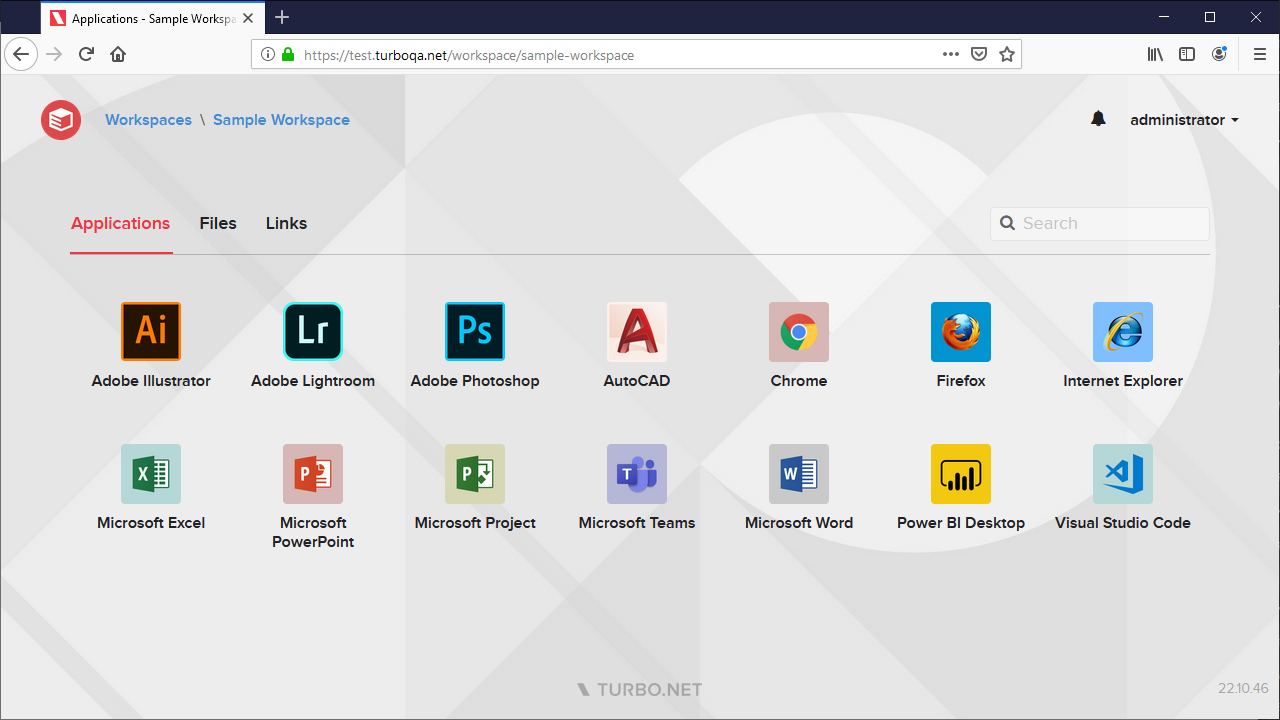This screenshot has height=720, width=1280.
Task: Switch to the Links tab
Action: pyautogui.click(x=286, y=224)
